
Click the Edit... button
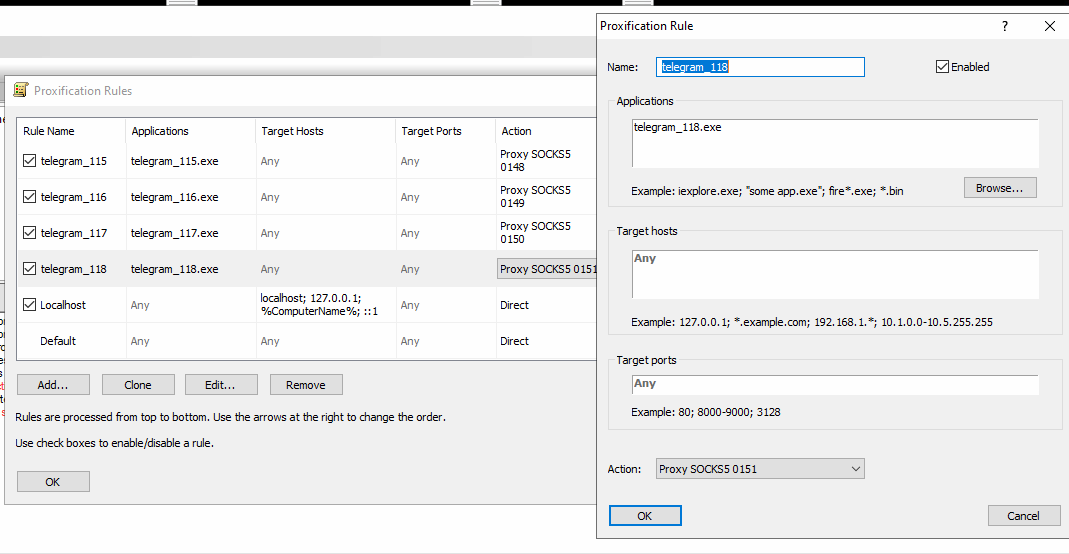pyautogui.click(x=222, y=385)
